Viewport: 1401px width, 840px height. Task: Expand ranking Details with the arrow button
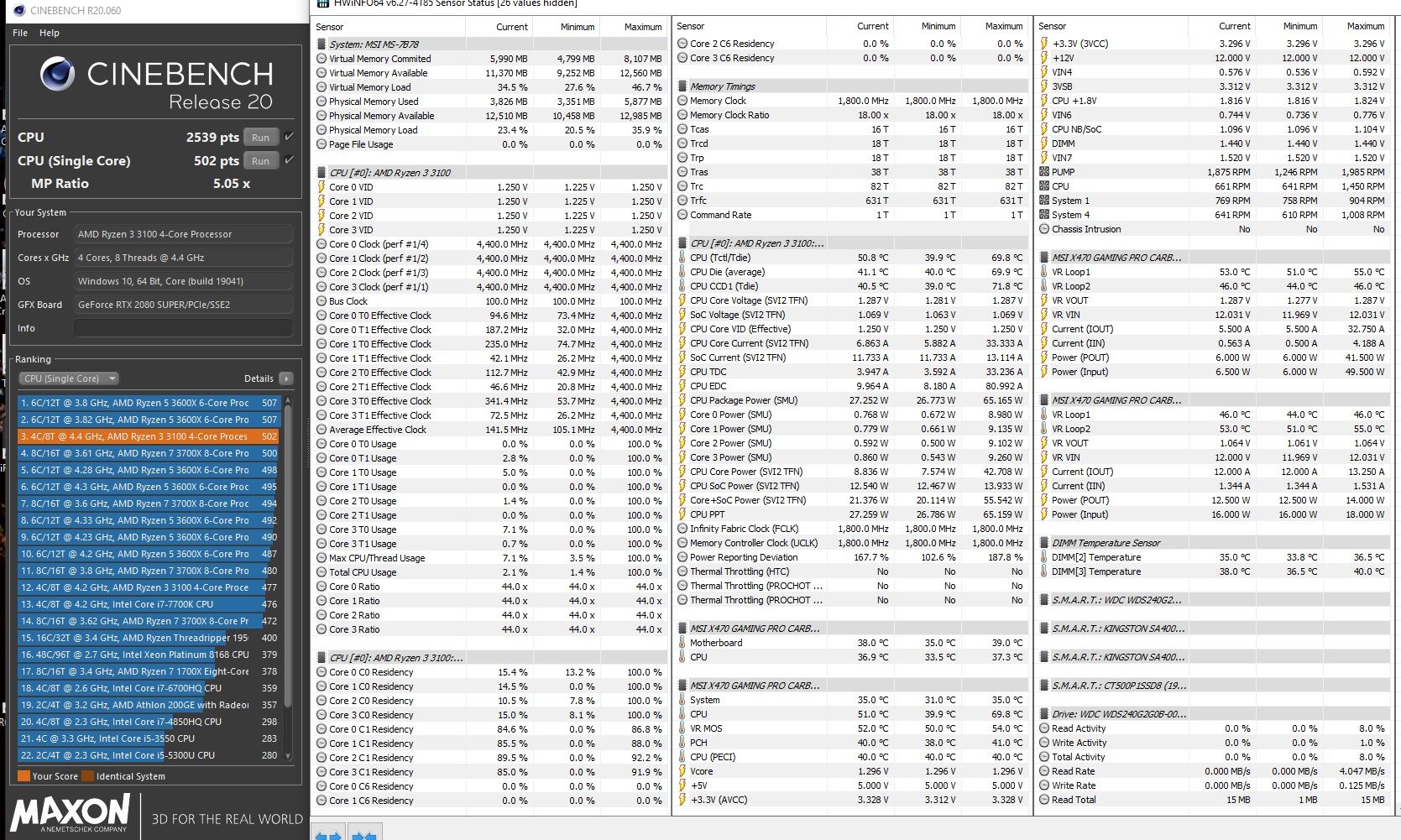tap(286, 378)
